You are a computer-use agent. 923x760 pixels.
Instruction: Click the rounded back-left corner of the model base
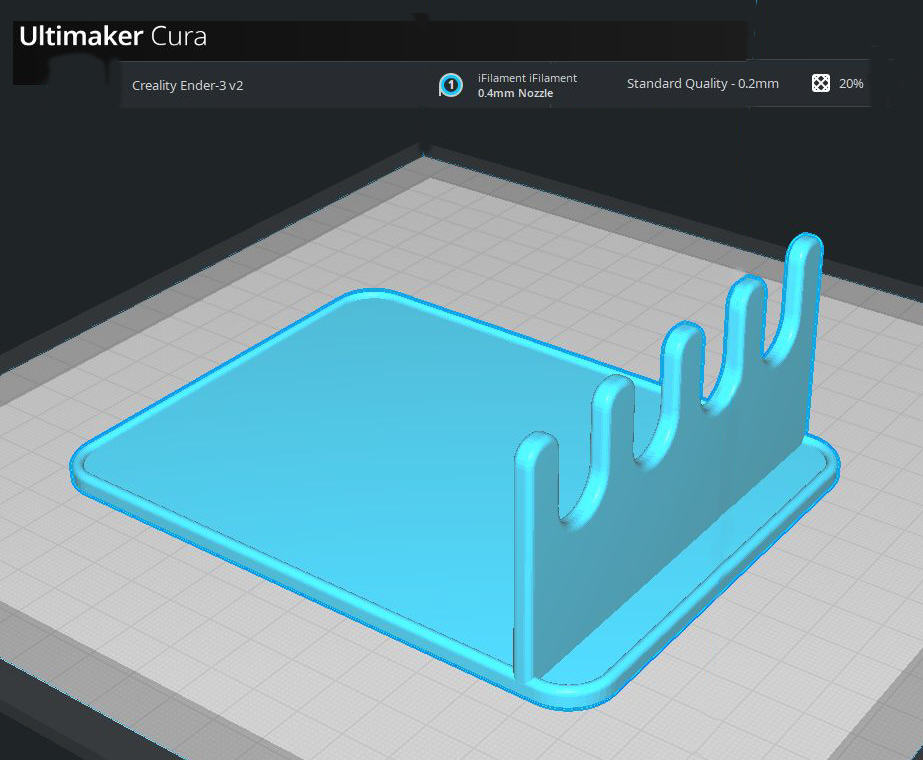click(371, 294)
